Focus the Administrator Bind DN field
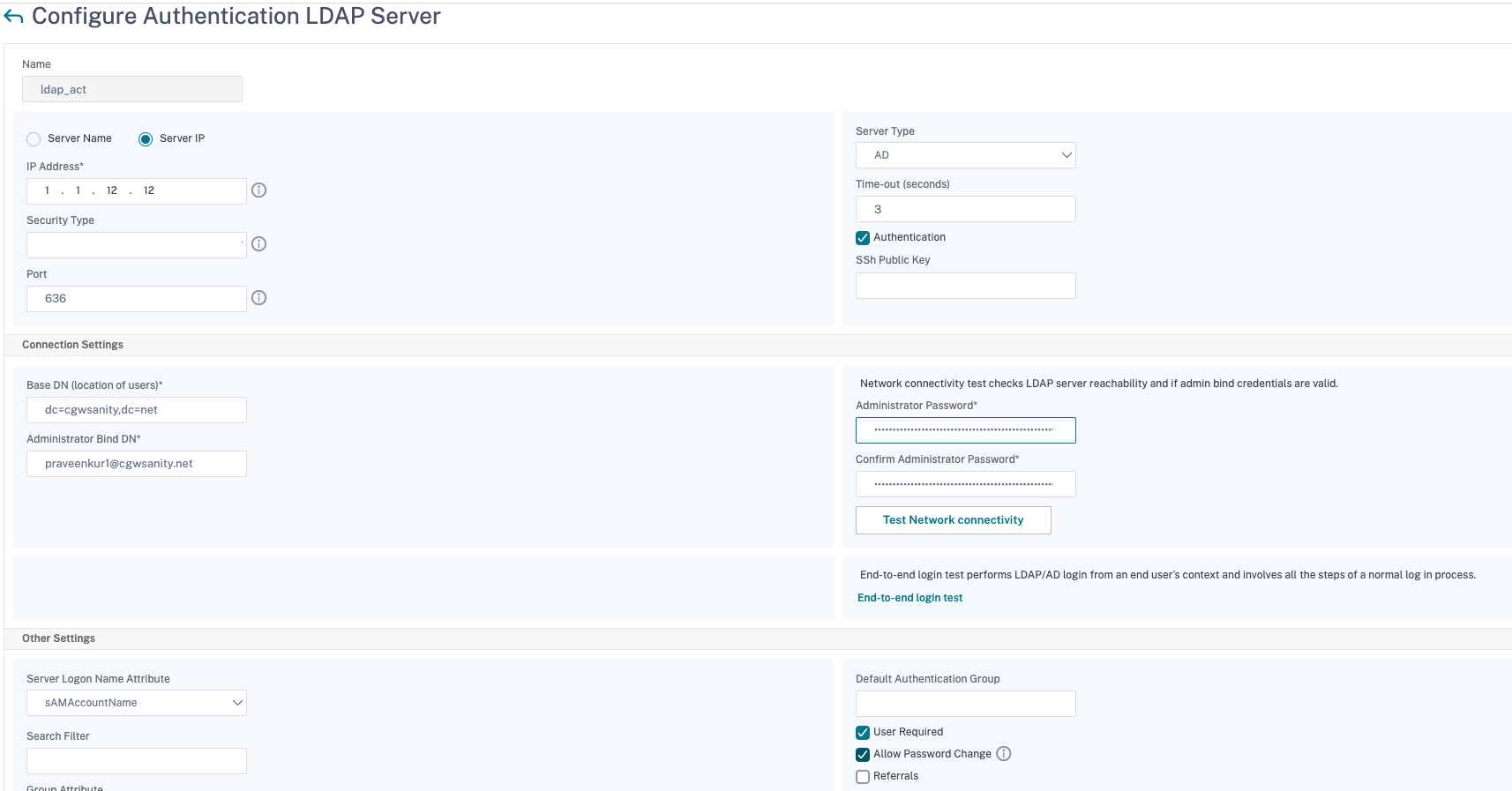The width and height of the screenshot is (1512, 791). coord(137,464)
